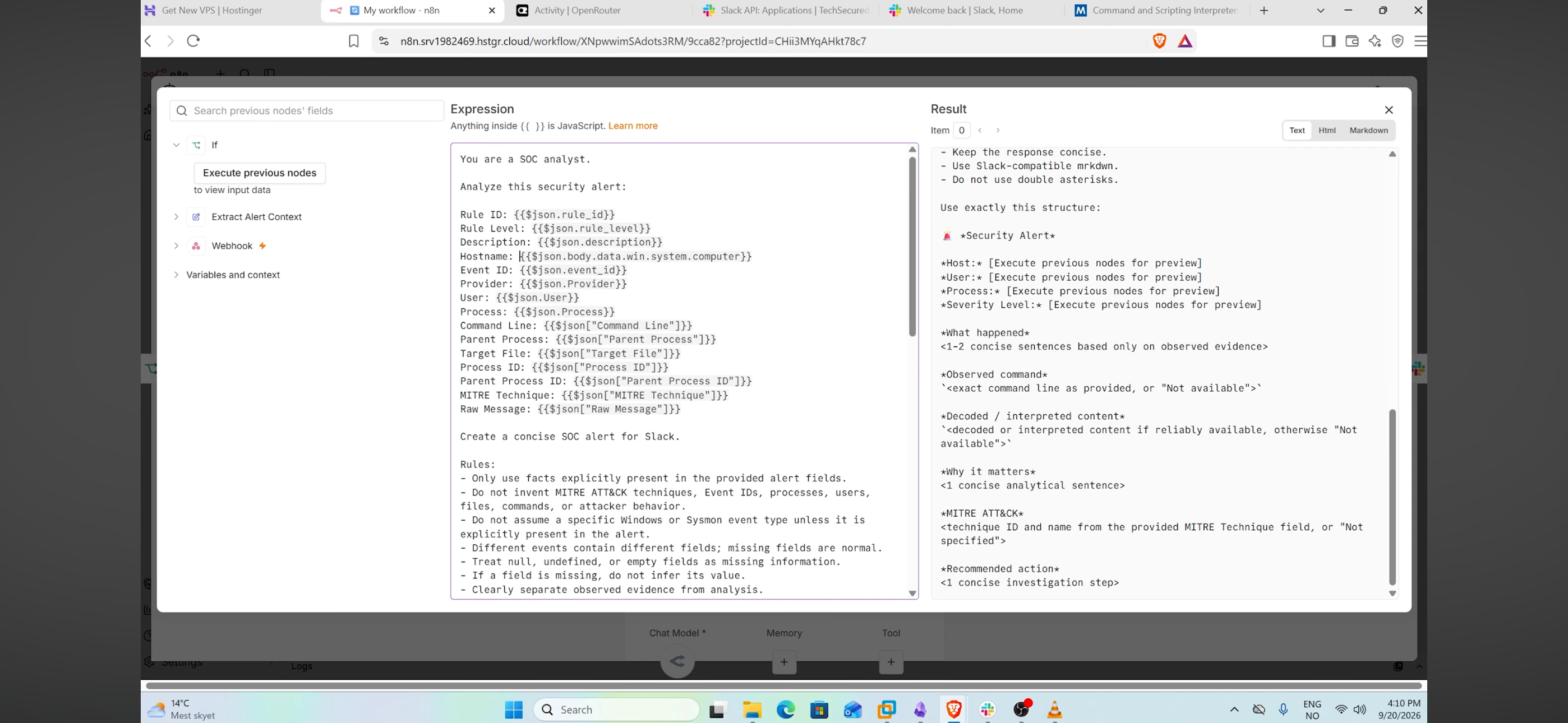Click the bookmark icon beside the URL
Screen dimensions: 1568x723
pyautogui.click(x=354, y=41)
